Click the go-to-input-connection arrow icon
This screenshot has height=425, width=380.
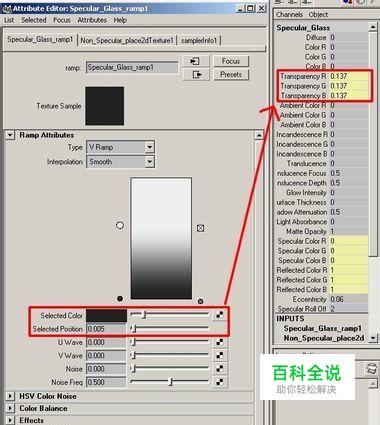(x=196, y=61)
